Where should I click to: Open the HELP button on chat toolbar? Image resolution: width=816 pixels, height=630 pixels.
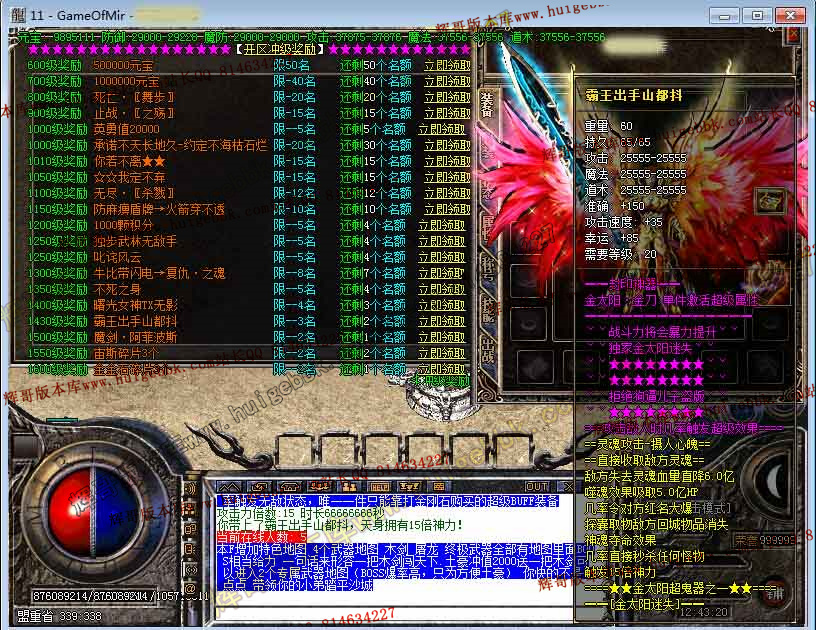[x=379, y=487]
